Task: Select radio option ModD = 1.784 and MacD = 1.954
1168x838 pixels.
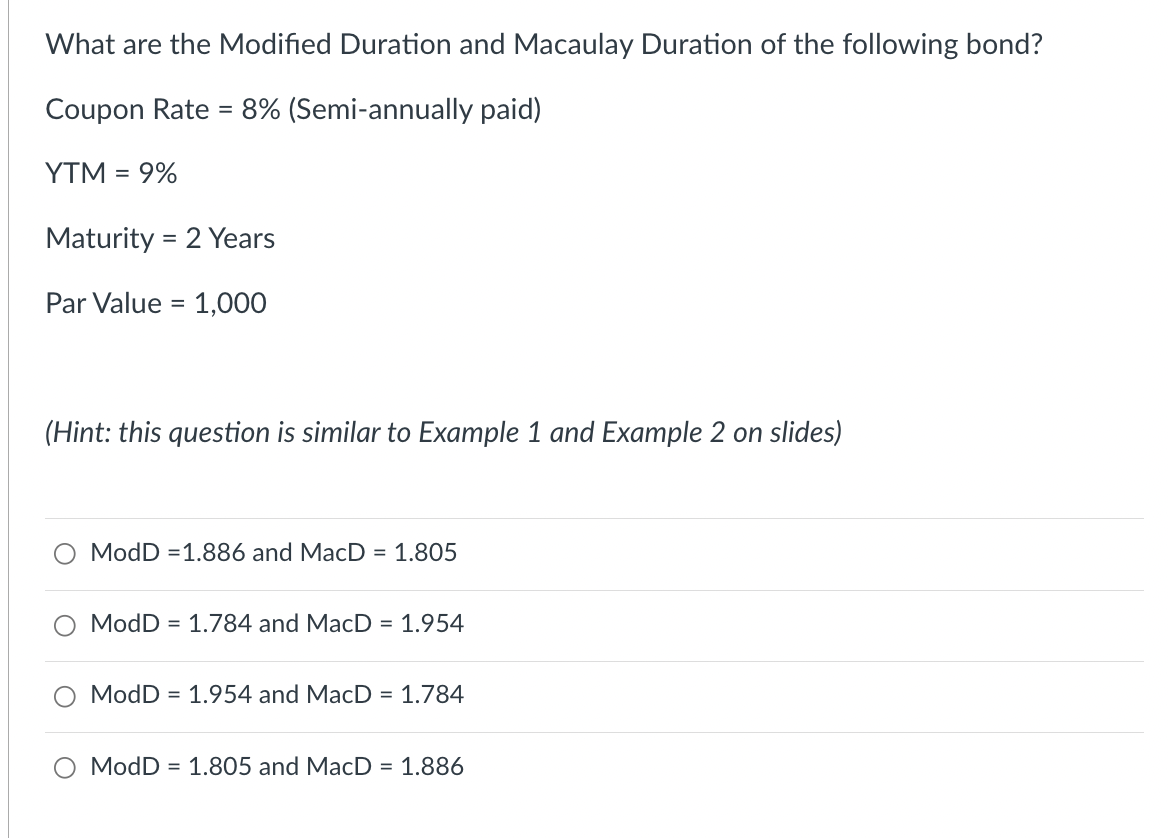Action: 65,624
